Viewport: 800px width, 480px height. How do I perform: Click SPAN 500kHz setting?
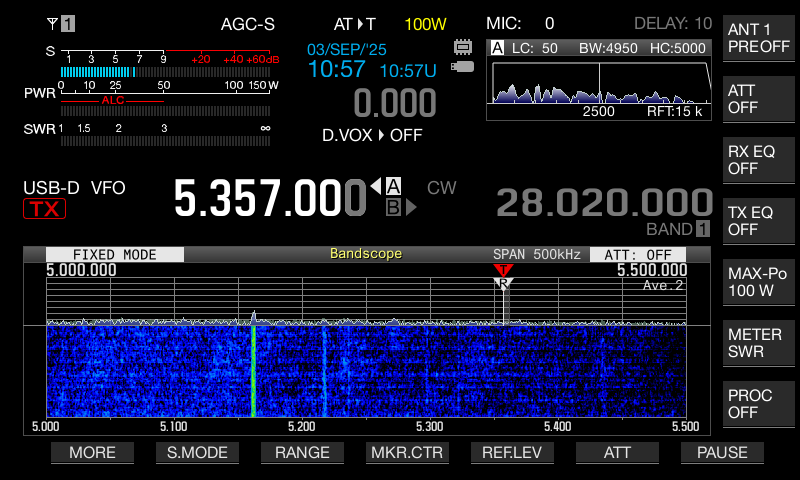(x=536, y=254)
